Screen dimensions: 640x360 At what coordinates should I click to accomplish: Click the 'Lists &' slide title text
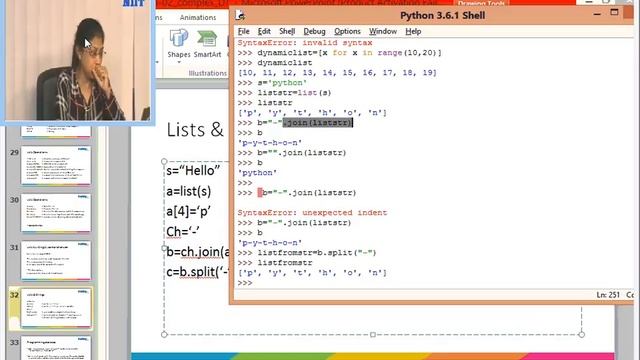(195, 130)
